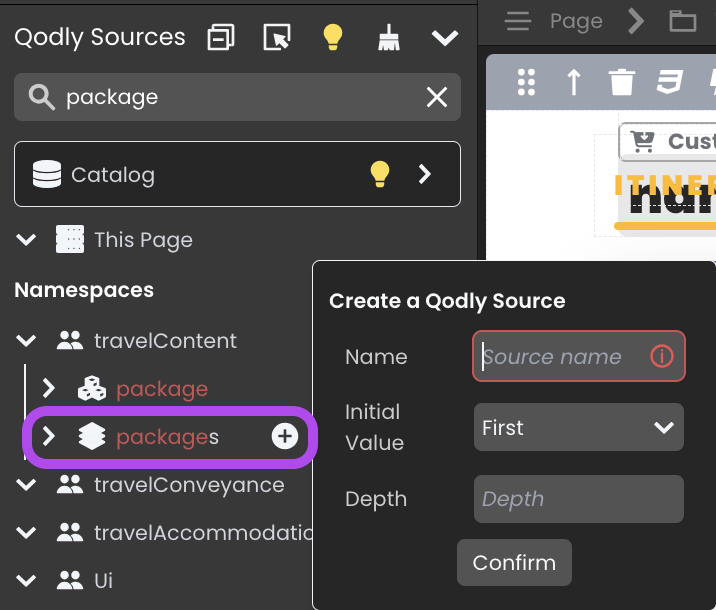Select the This Page label
The image size is (716, 610).
pos(143,240)
